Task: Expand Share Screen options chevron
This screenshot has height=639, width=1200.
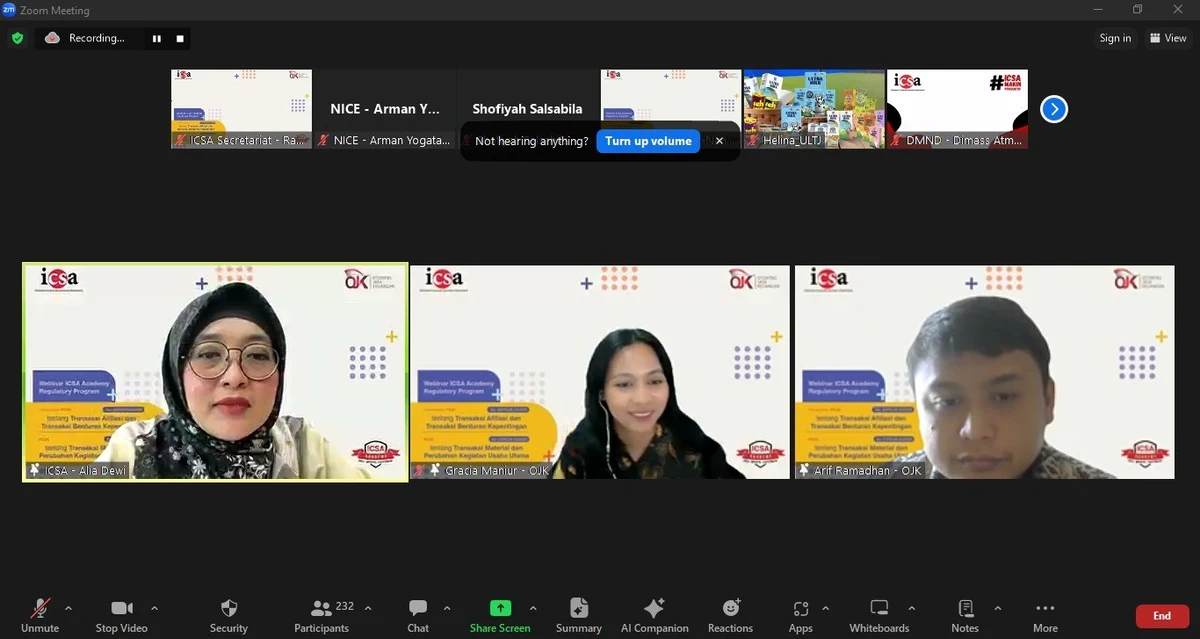Action: pyautogui.click(x=533, y=607)
